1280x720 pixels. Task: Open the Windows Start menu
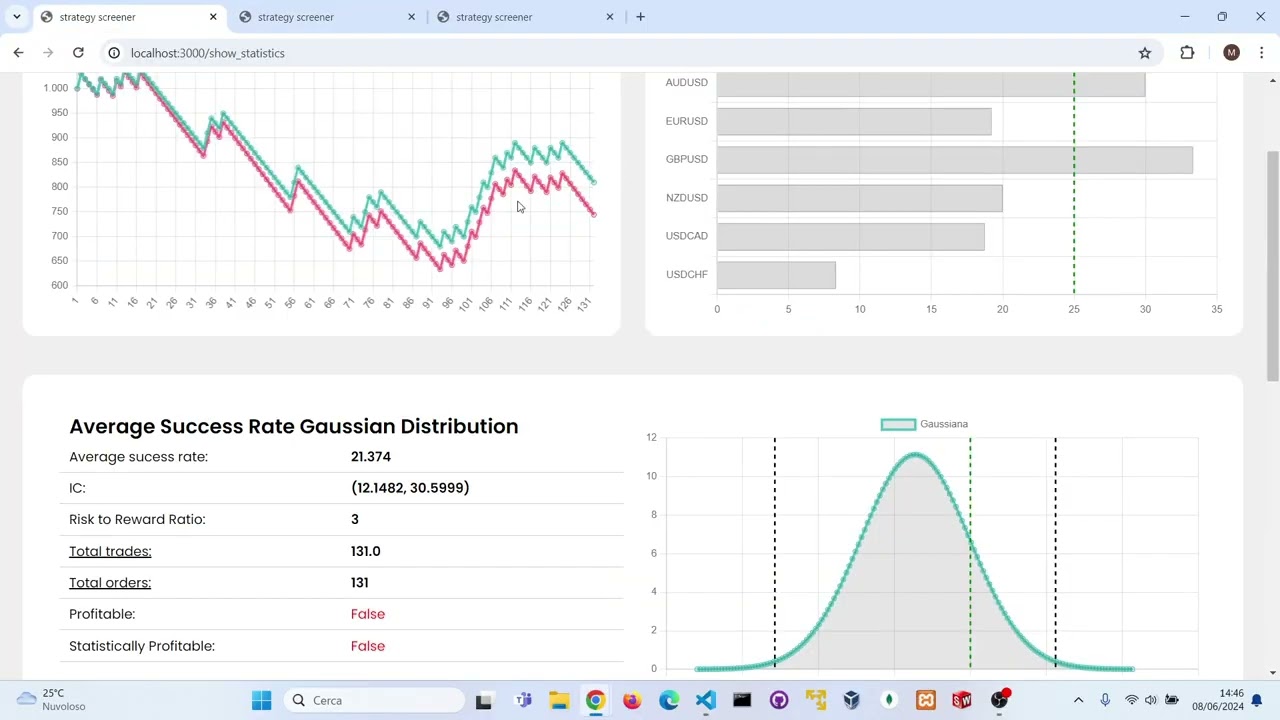[x=262, y=700]
